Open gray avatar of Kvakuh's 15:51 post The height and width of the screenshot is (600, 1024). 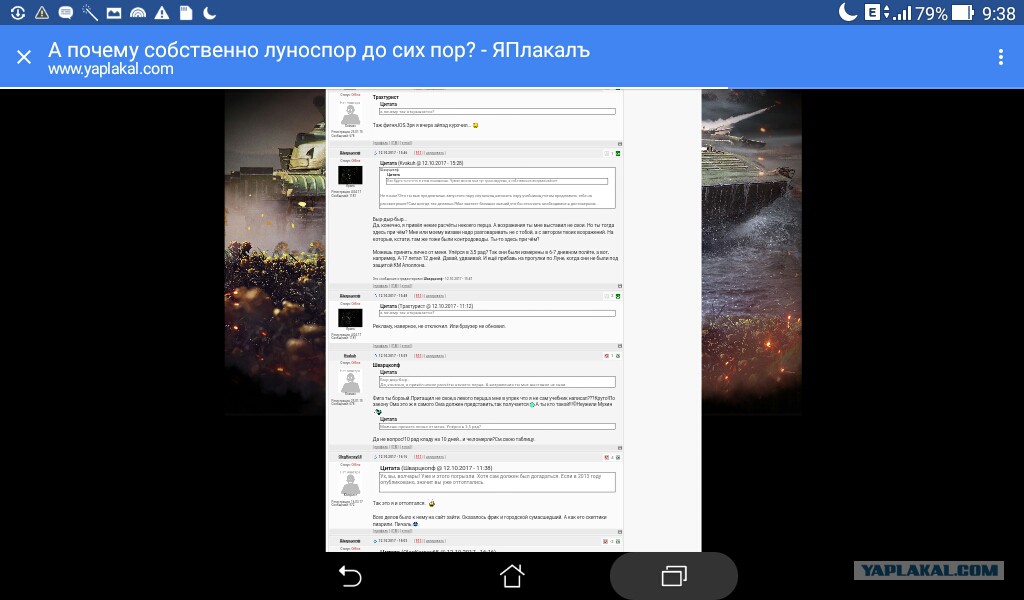point(350,383)
